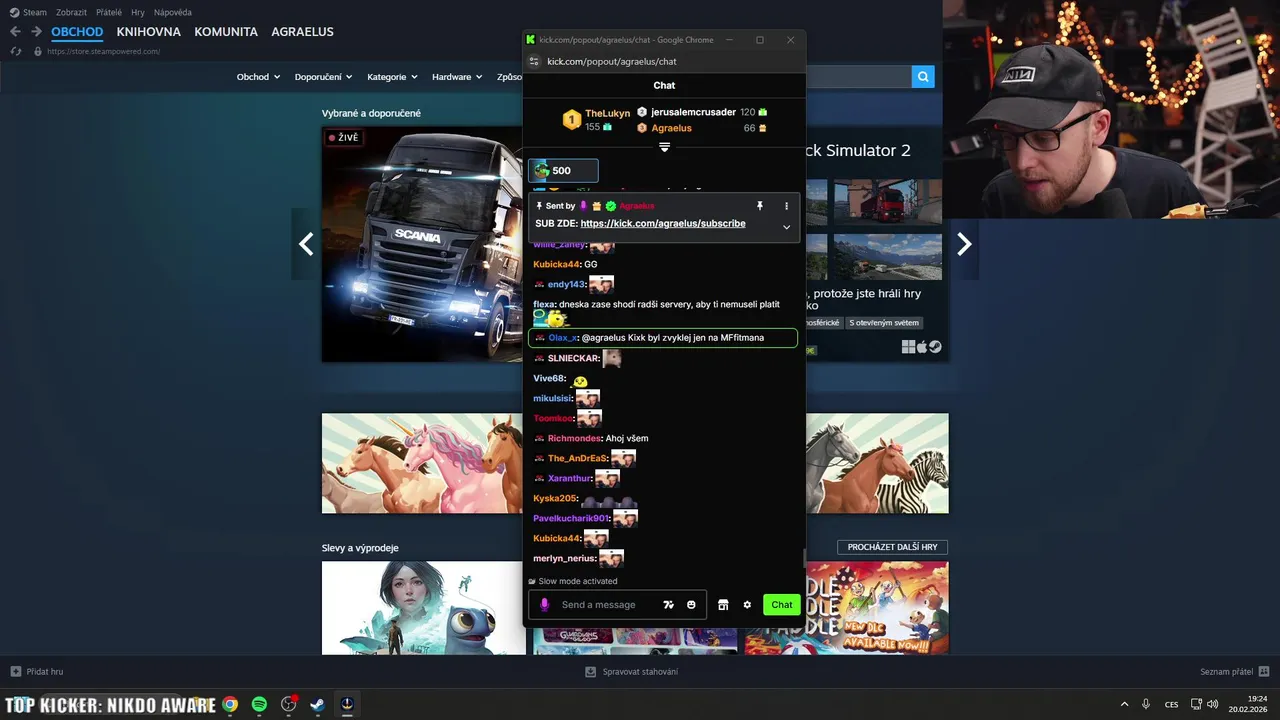Expand the Obchod dropdown in store nav
The image size is (1280, 720).
click(258, 77)
